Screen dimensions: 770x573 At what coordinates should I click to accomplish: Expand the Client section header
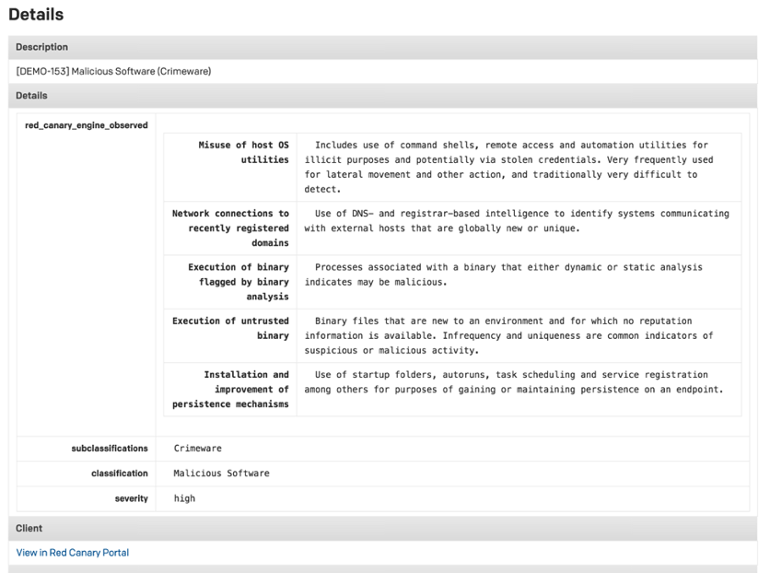pos(29,528)
